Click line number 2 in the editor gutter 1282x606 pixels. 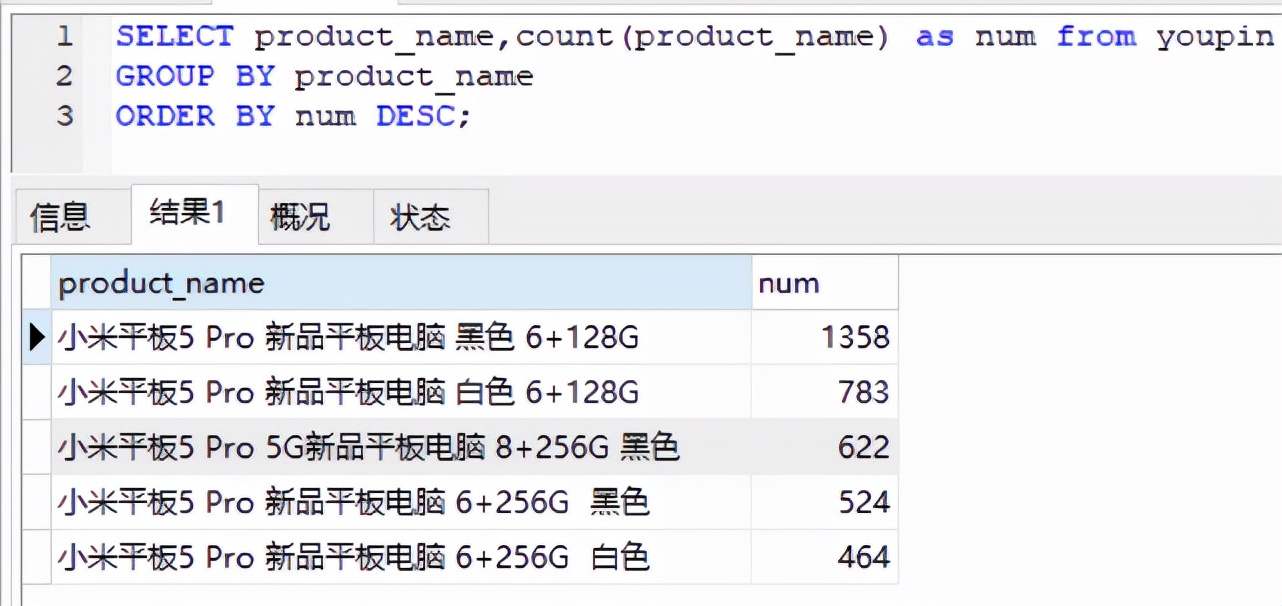coord(65,76)
